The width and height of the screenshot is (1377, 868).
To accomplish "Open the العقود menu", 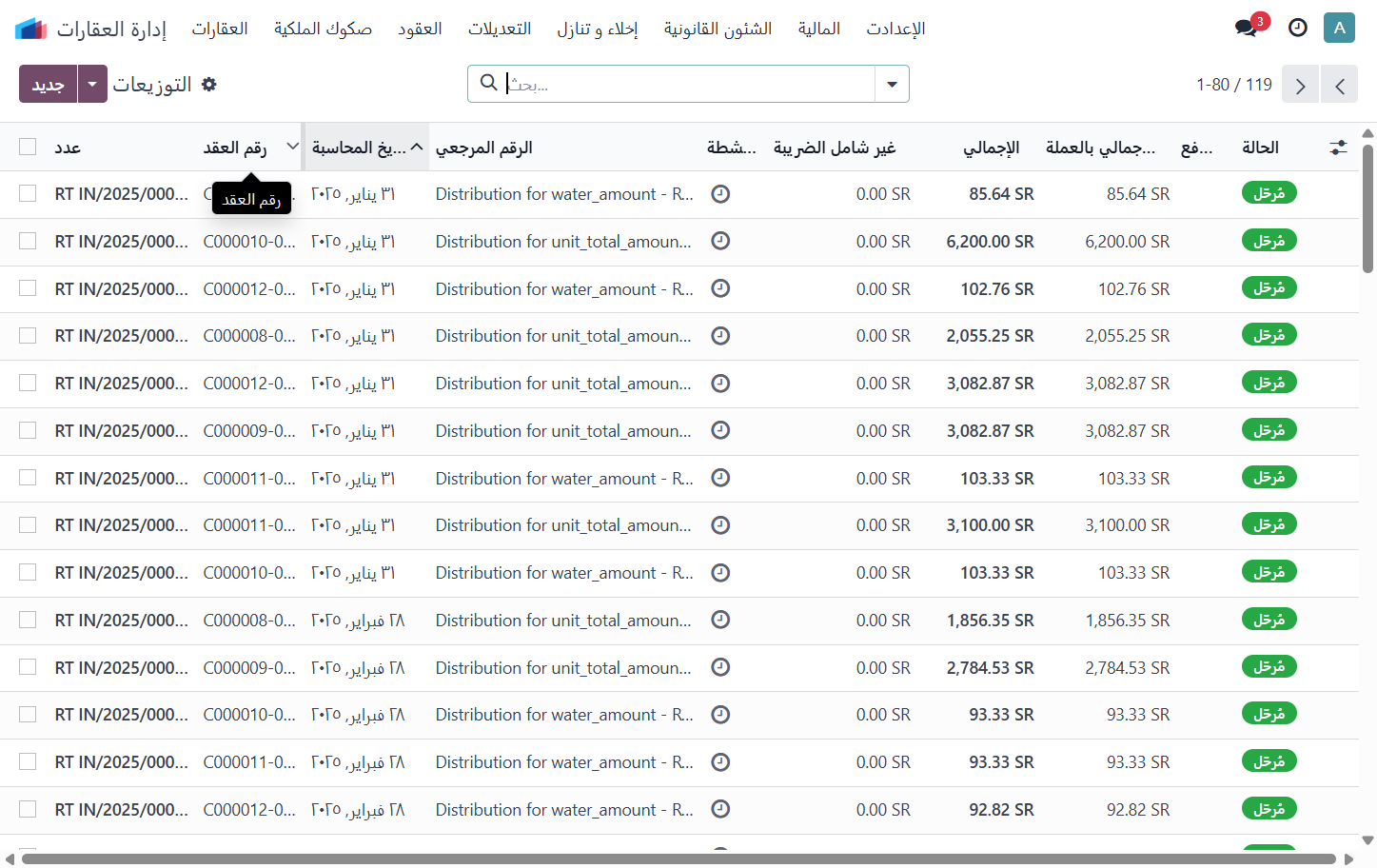I will pyautogui.click(x=420, y=29).
